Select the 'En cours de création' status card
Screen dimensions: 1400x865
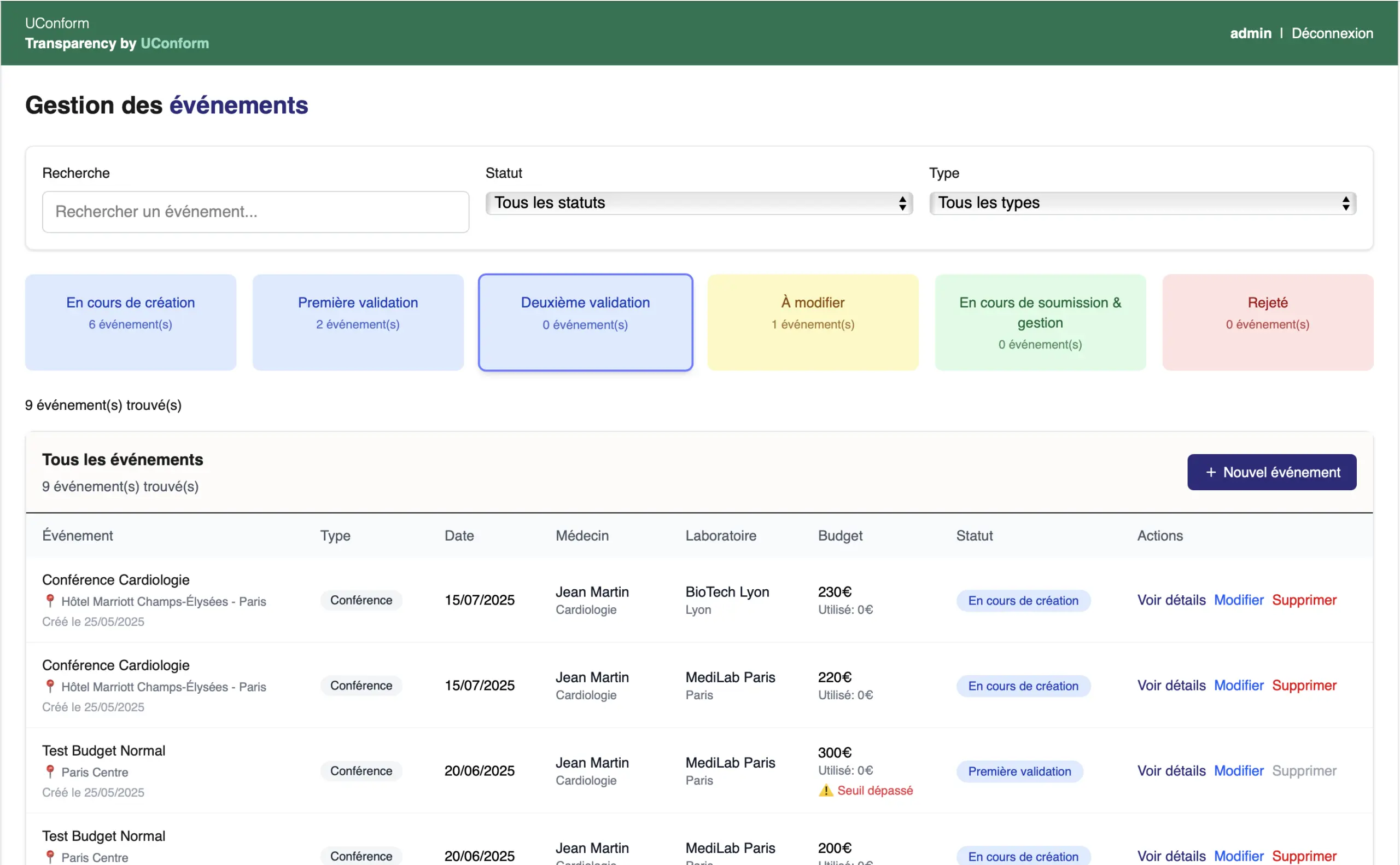(130, 322)
